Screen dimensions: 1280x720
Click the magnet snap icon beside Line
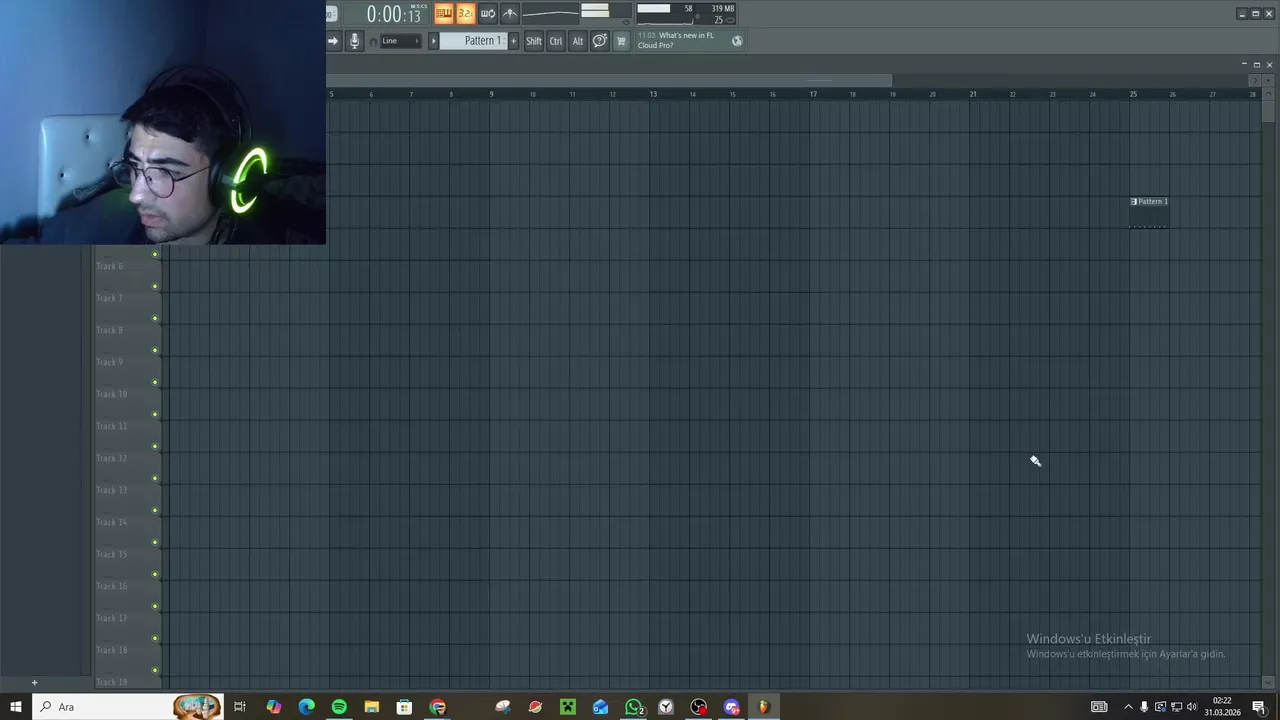pos(373,42)
